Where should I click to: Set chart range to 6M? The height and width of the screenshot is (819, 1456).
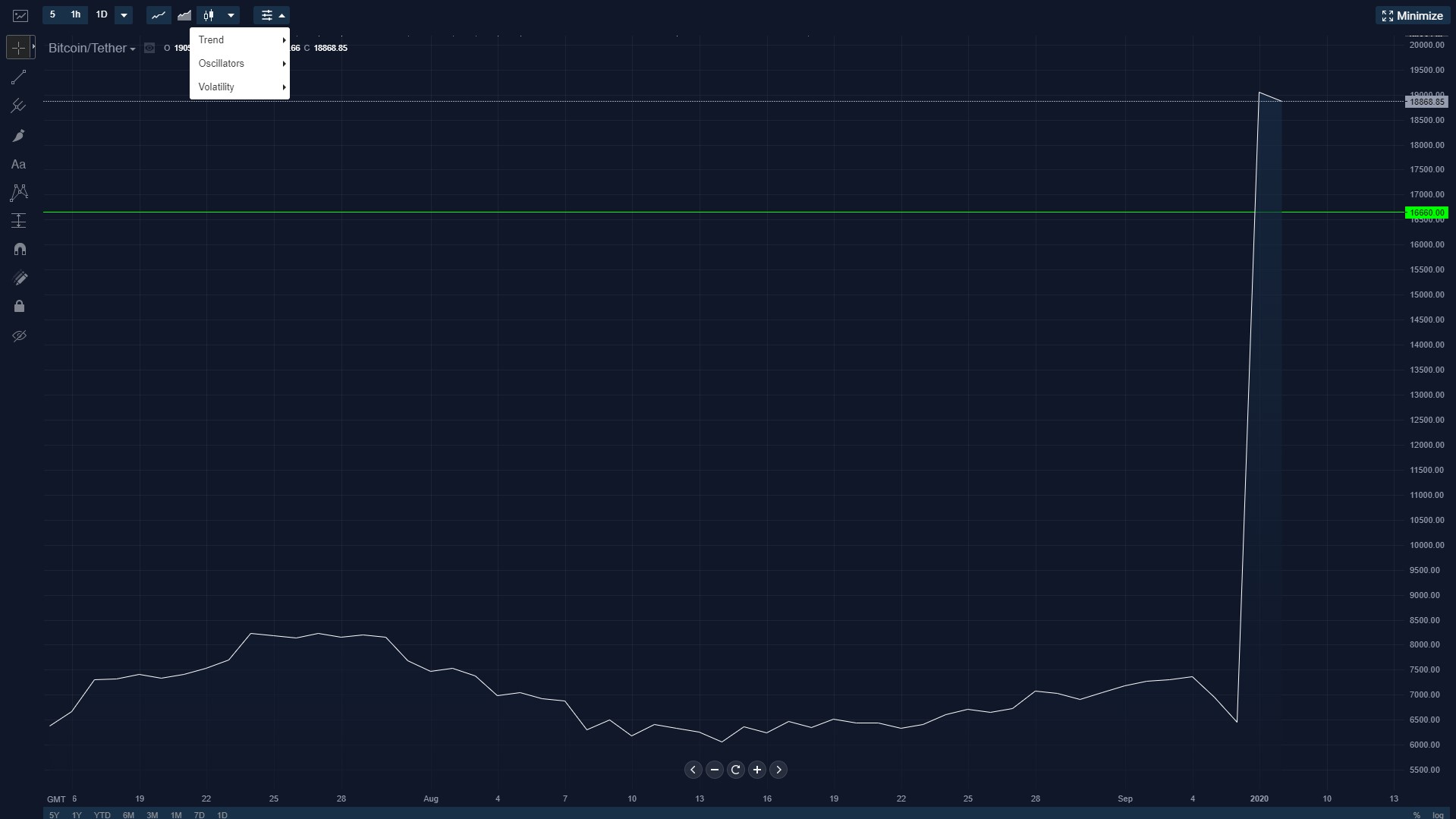128,814
